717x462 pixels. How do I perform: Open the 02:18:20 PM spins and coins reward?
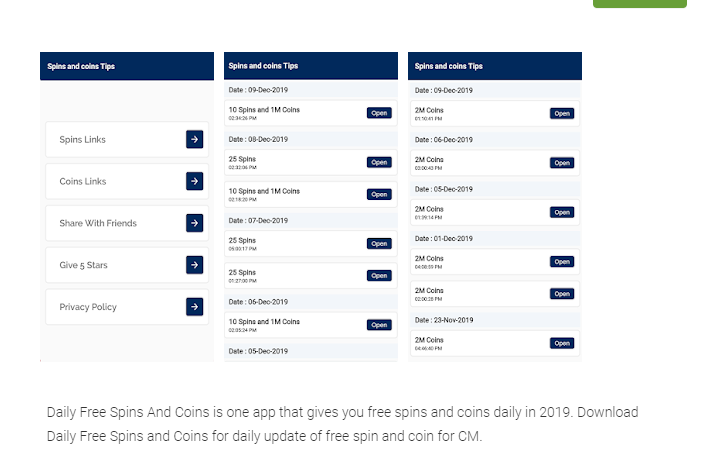point(379,194)
